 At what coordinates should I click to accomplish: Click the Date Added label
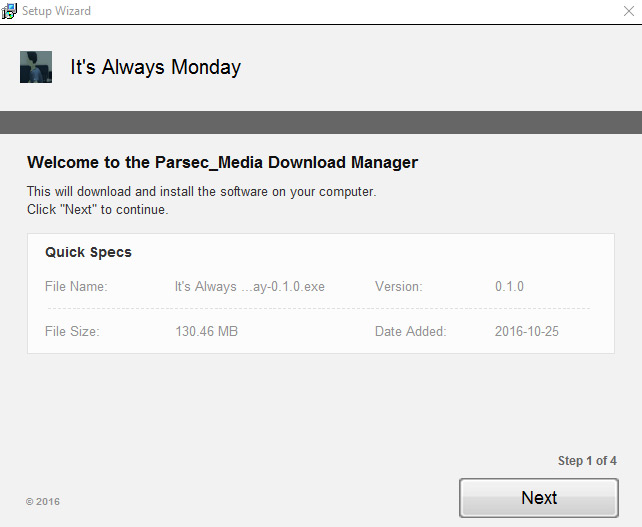(x=411, y=331)
